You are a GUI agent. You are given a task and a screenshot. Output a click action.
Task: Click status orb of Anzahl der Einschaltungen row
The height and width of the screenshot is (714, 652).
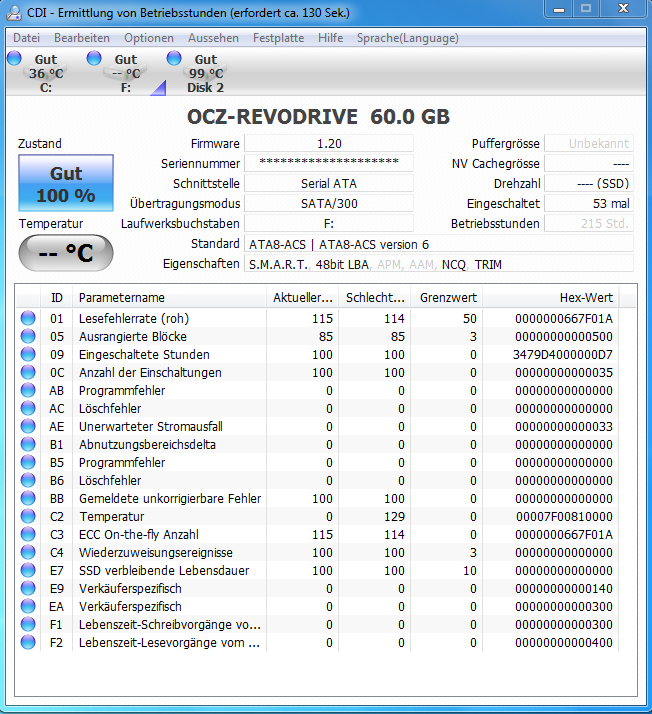(x=28, y=372)
